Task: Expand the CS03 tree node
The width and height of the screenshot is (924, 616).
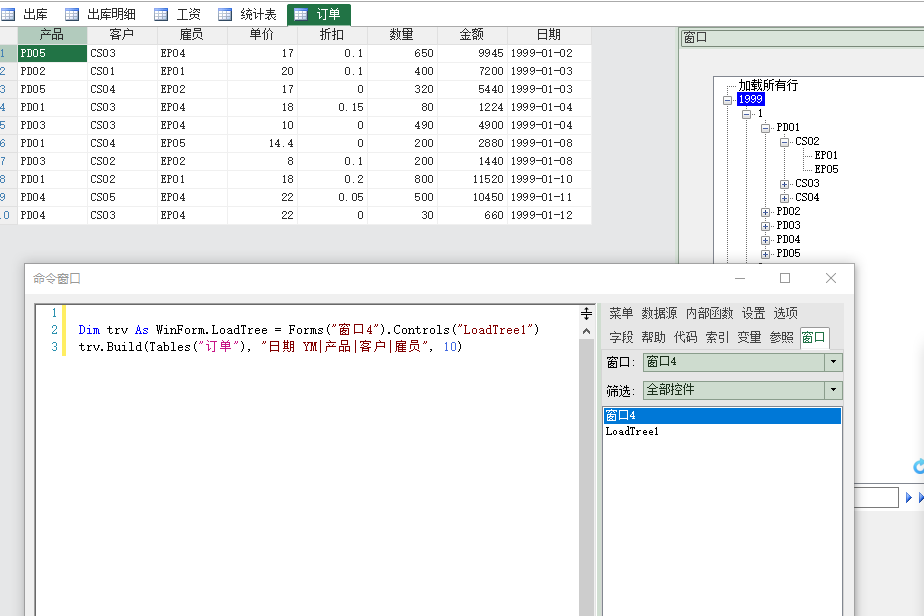Action: pyautogui.click(x=784, y=184)
